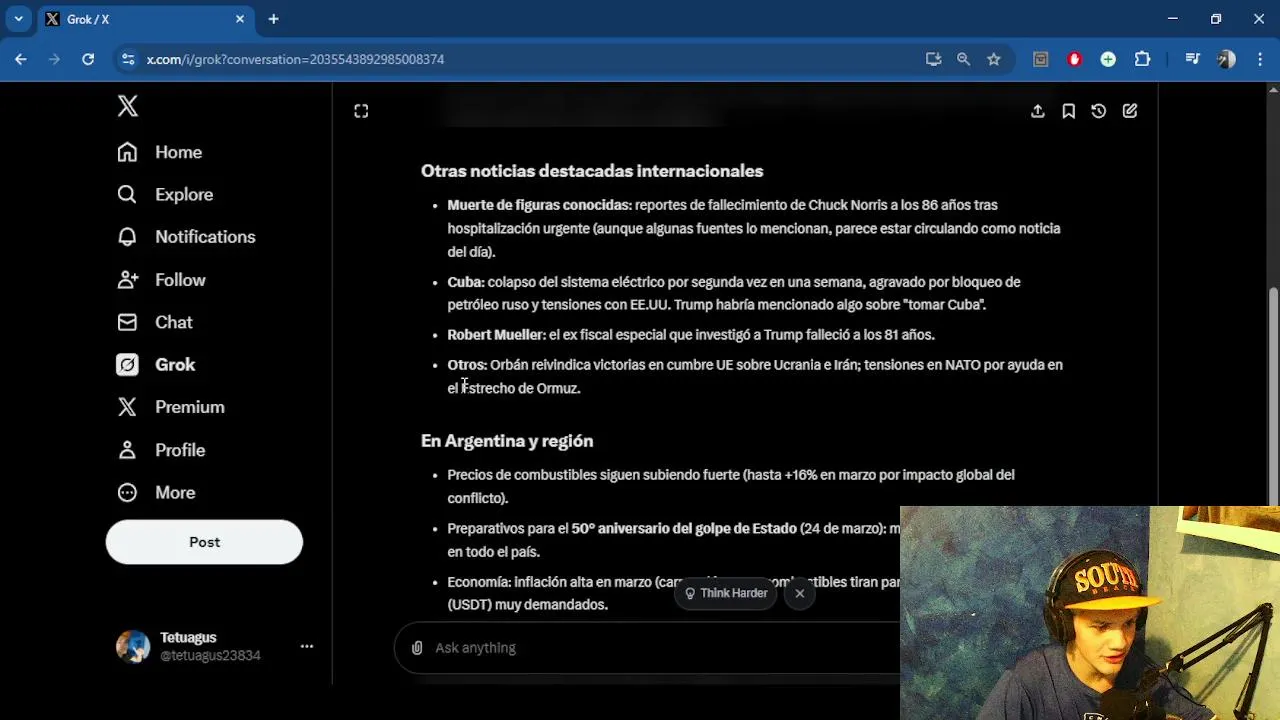Click the share conversation icon
1280x720 pixels.
point(1038,111)
